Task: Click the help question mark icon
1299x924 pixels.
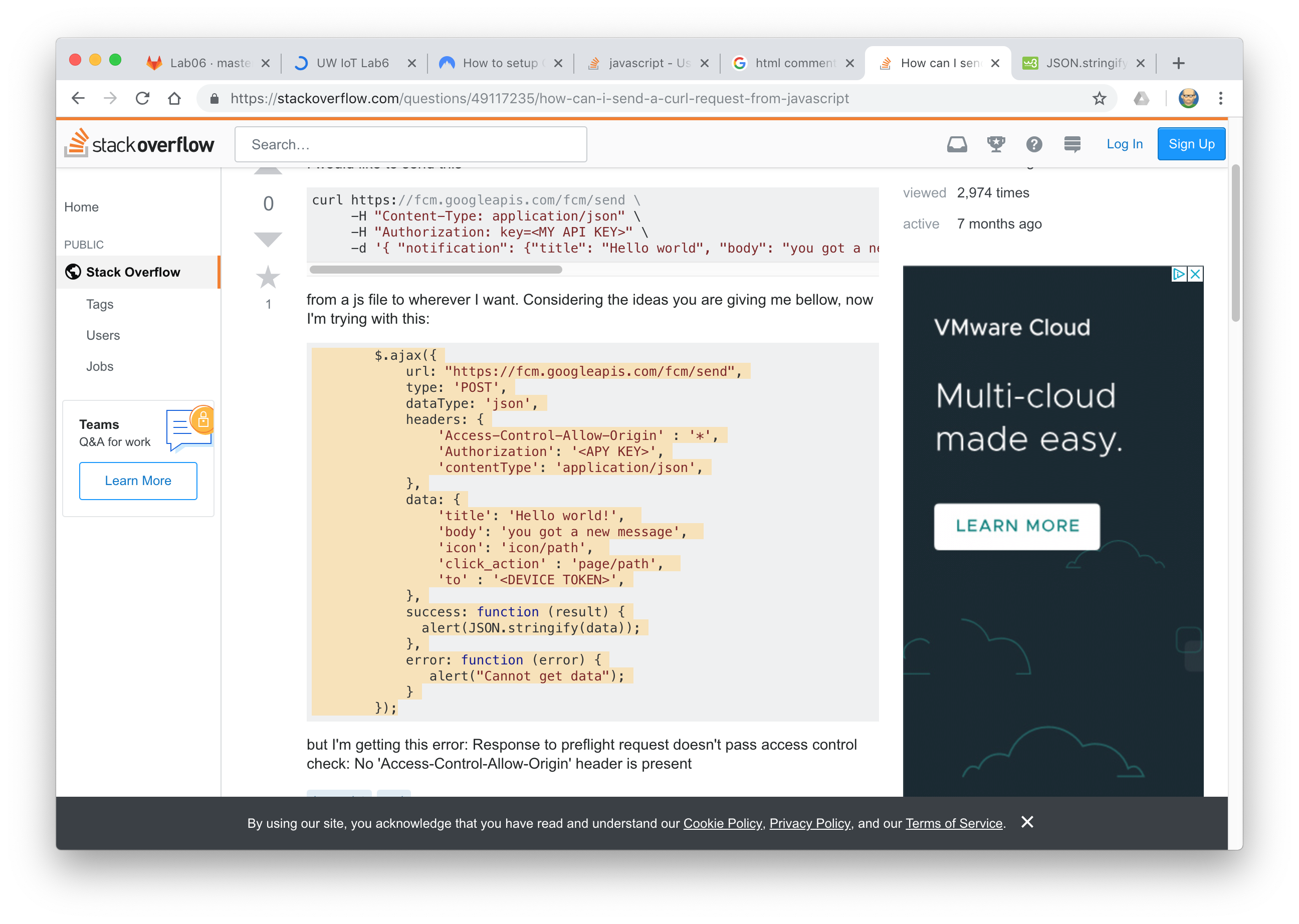Action: (1034, 144)
